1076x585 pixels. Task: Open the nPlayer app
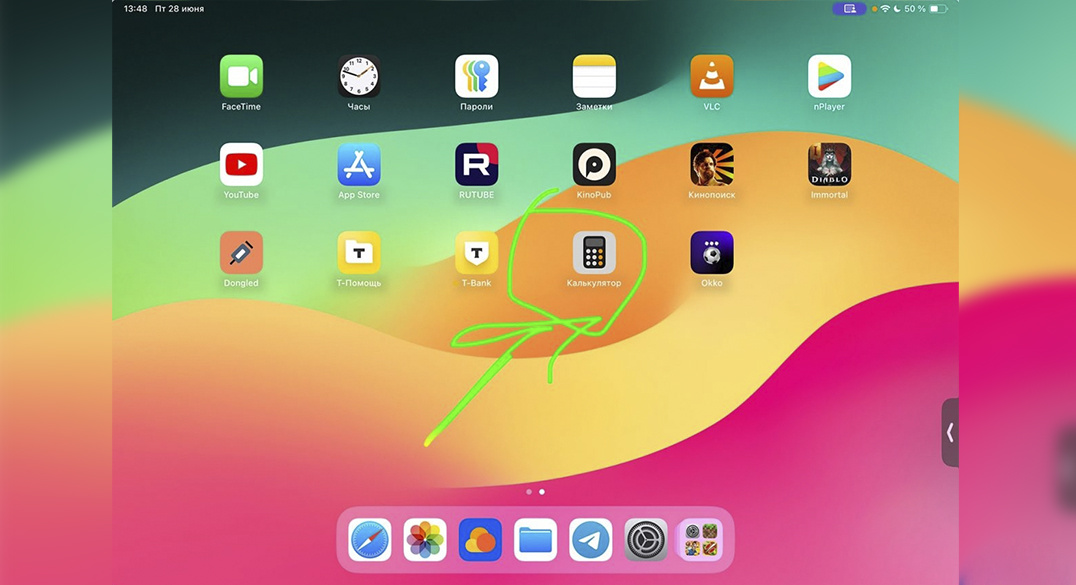[x=829, y=76]
